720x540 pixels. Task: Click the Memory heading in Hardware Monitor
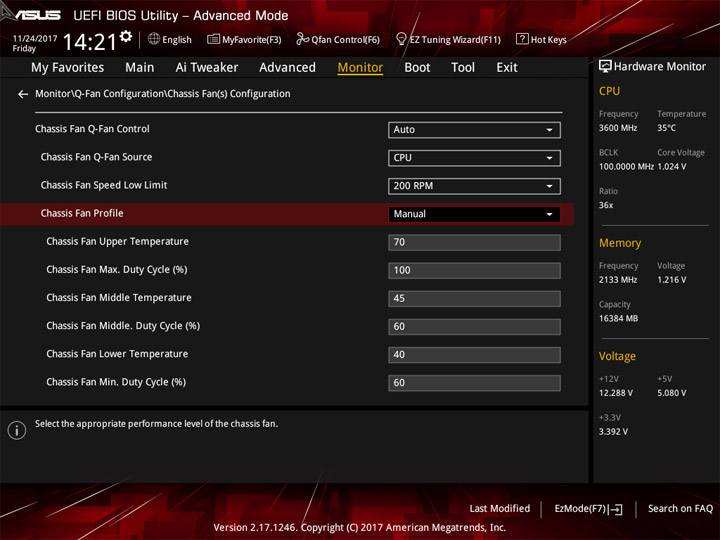620,243
